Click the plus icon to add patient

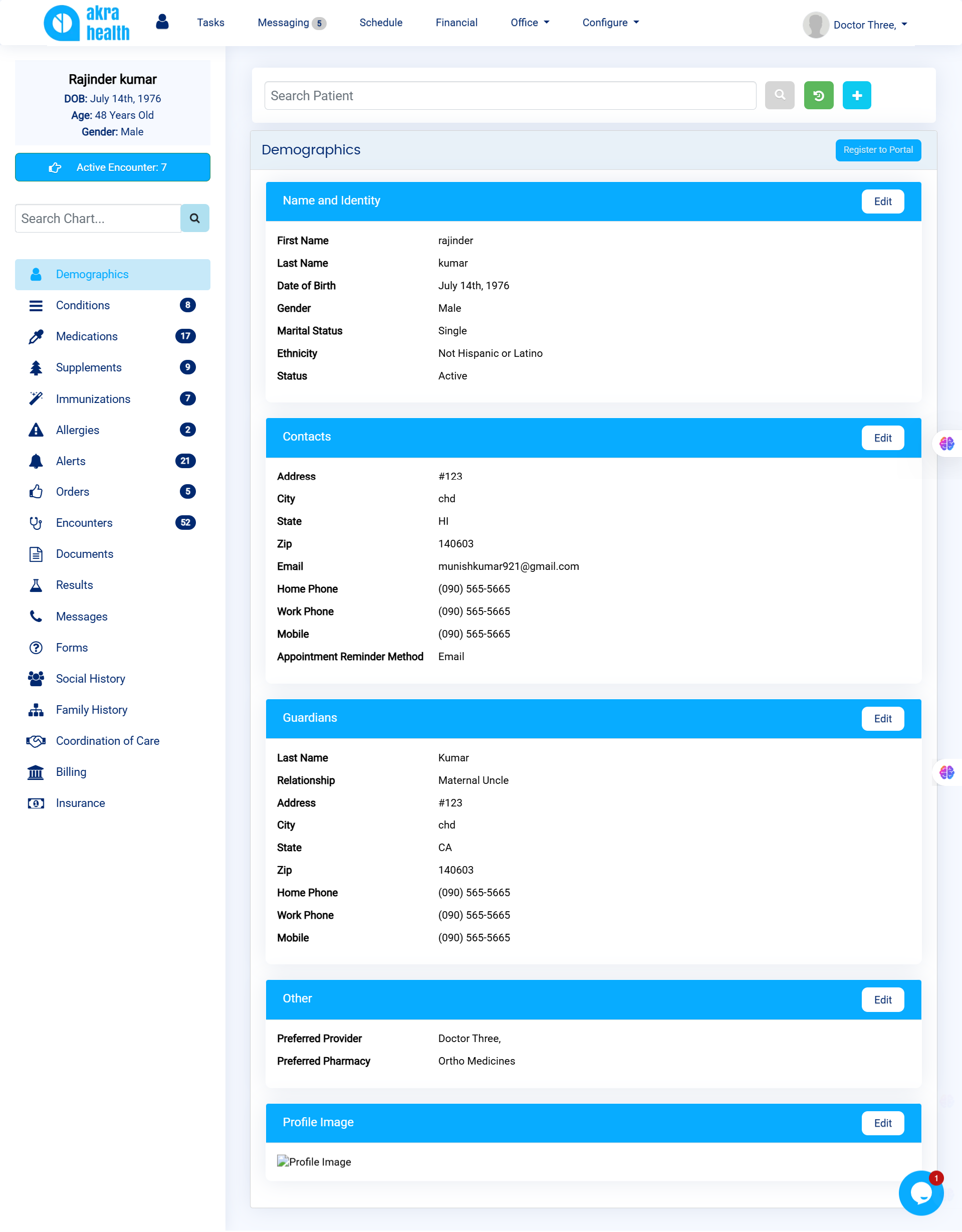click(856, 95)
